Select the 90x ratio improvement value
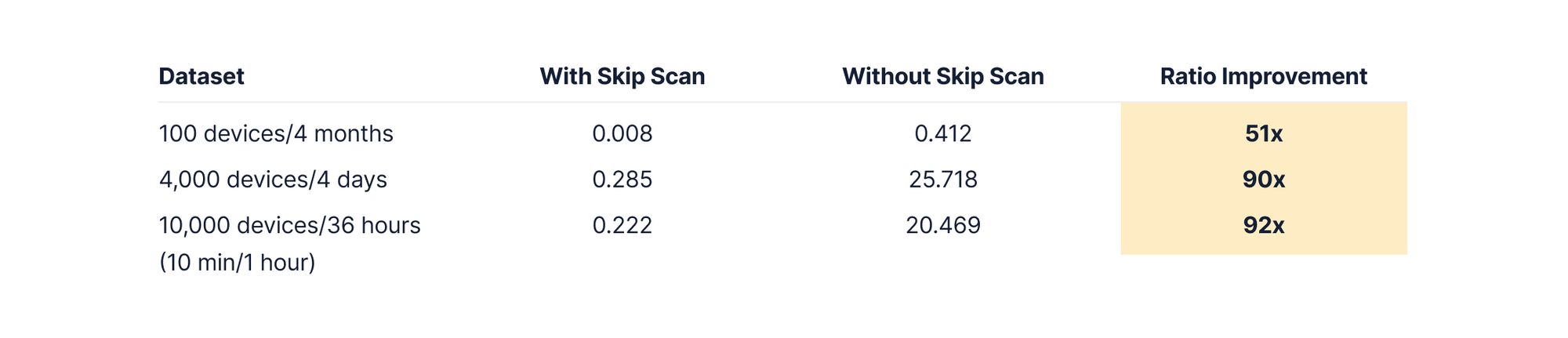 1263,180
